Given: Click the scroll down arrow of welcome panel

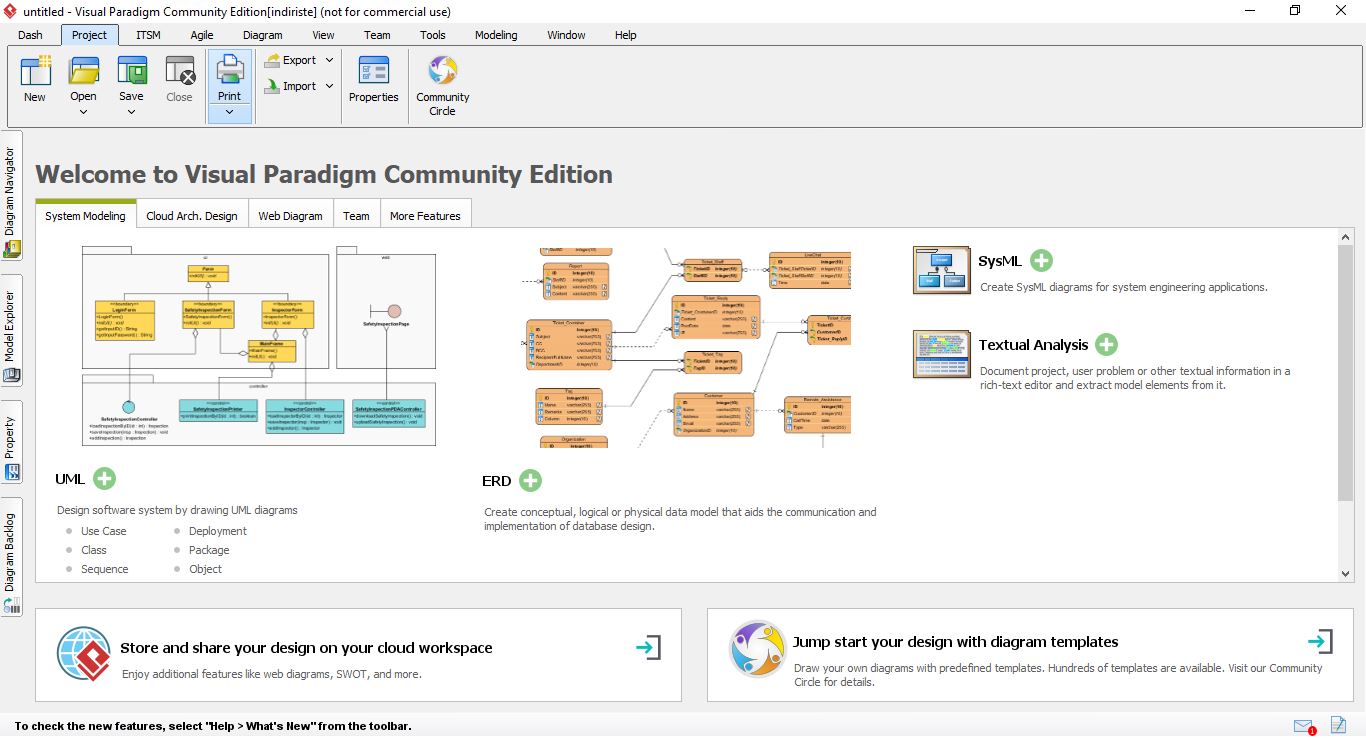Looking at the screenshot, I should coord(1345,574).
